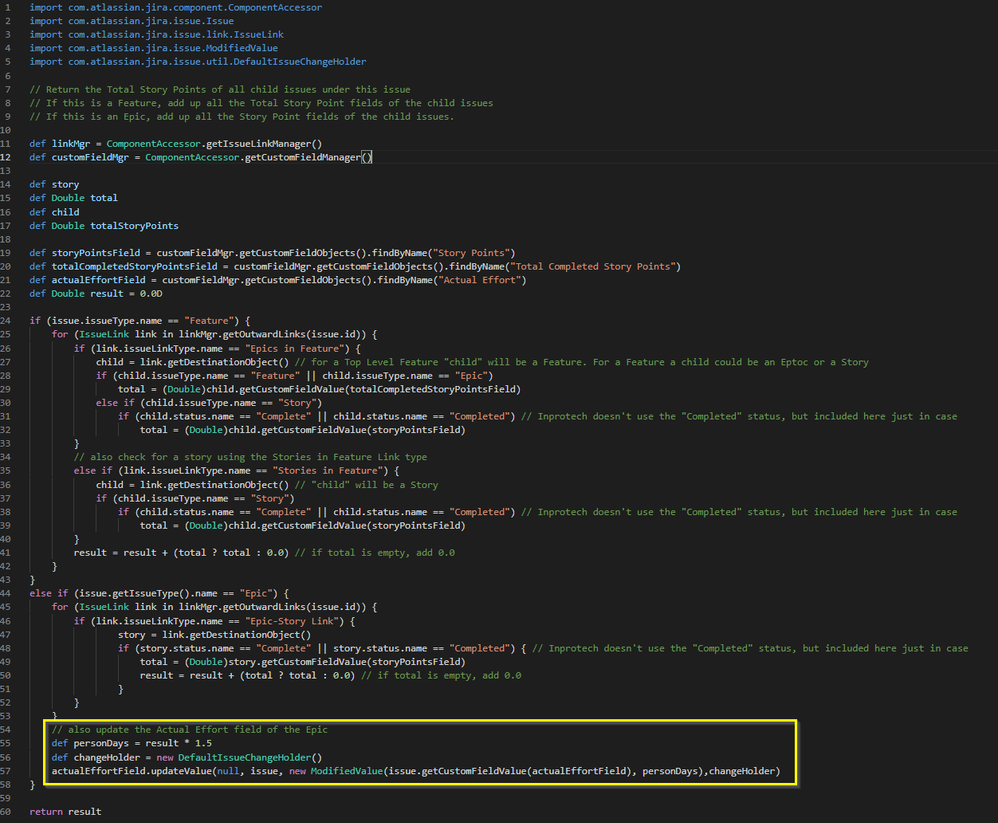
Task: Click 'new DefaultIssueChangeHolder()' on line 56
Action: 239,757
